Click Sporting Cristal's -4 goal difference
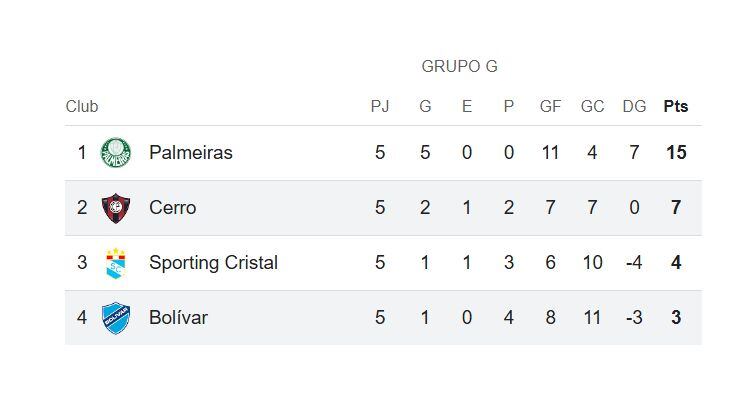The image size is (752, 420). pos(634,263)
